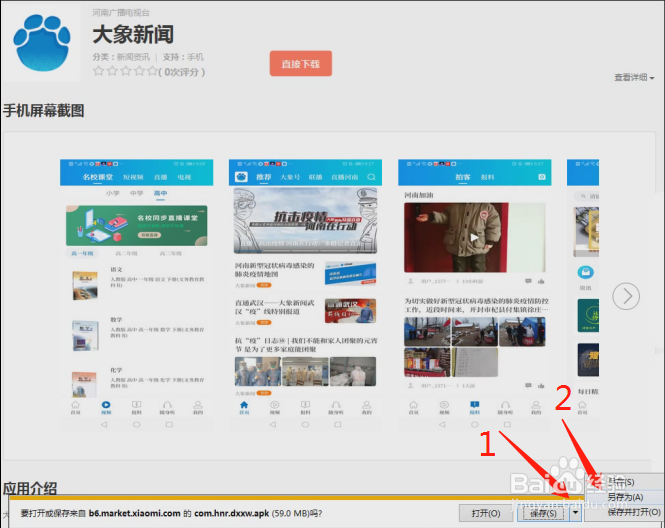Click the 新闻资讯 category text

pos(133,57)
